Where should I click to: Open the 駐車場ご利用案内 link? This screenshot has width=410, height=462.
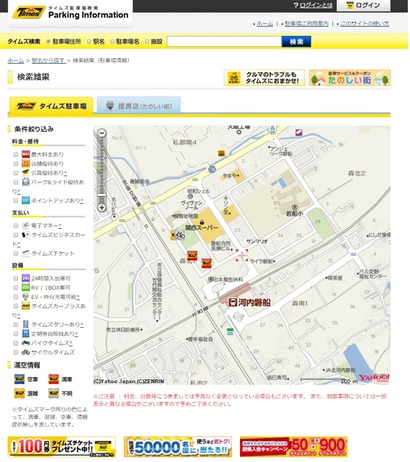point(306,24)
